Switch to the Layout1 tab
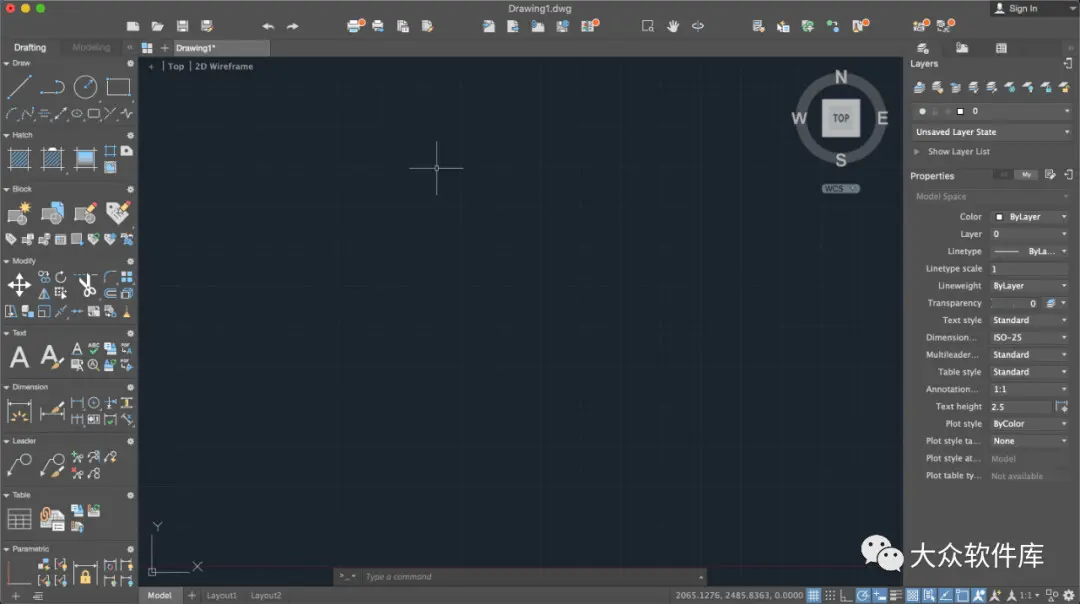 [x=222, y=595]
